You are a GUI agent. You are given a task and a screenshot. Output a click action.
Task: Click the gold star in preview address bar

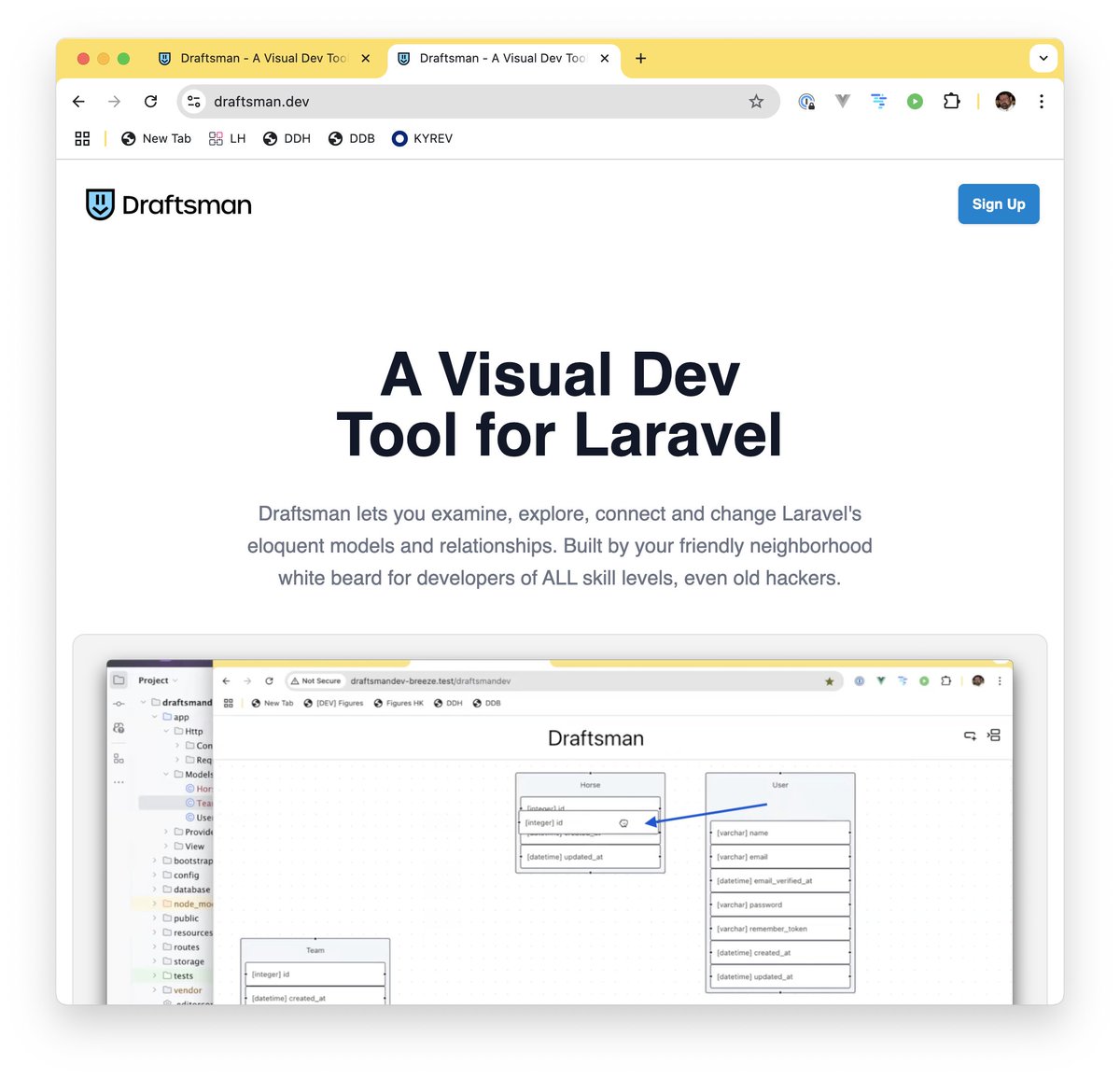[829, 681]
